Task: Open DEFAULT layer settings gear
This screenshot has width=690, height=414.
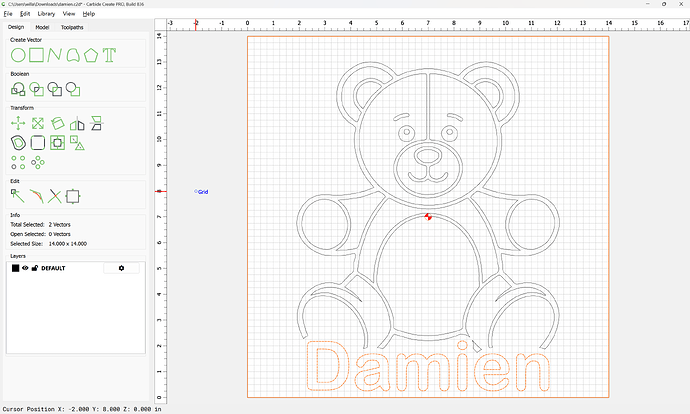Action: [x=121, y=268]
